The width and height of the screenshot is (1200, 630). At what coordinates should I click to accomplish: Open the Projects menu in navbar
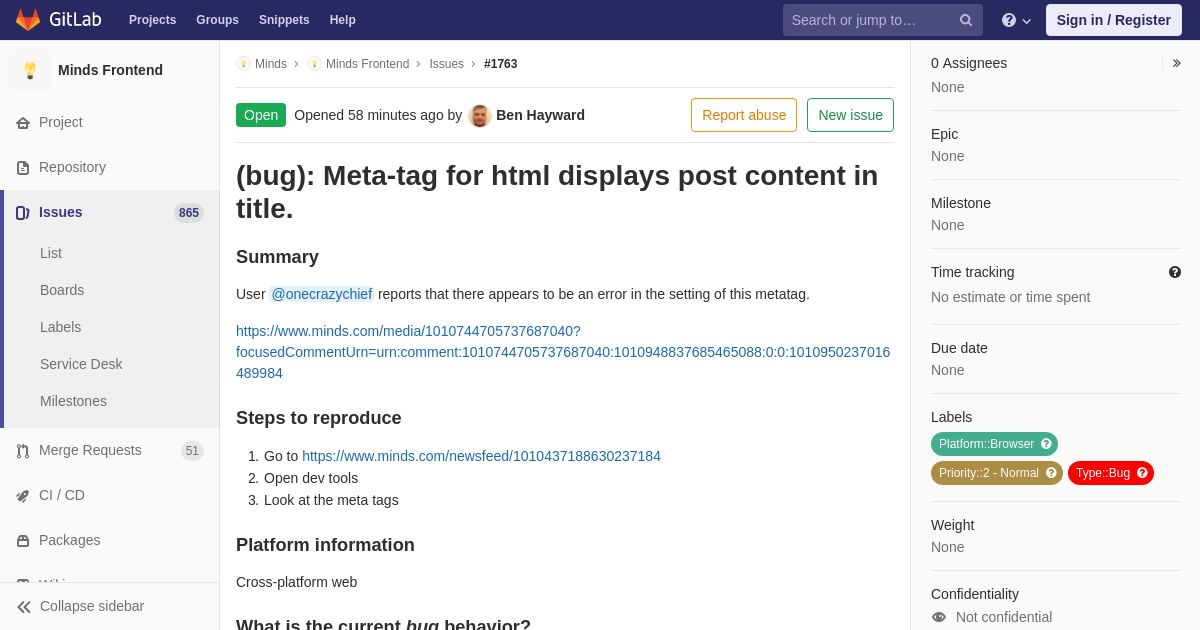(152, 20)
